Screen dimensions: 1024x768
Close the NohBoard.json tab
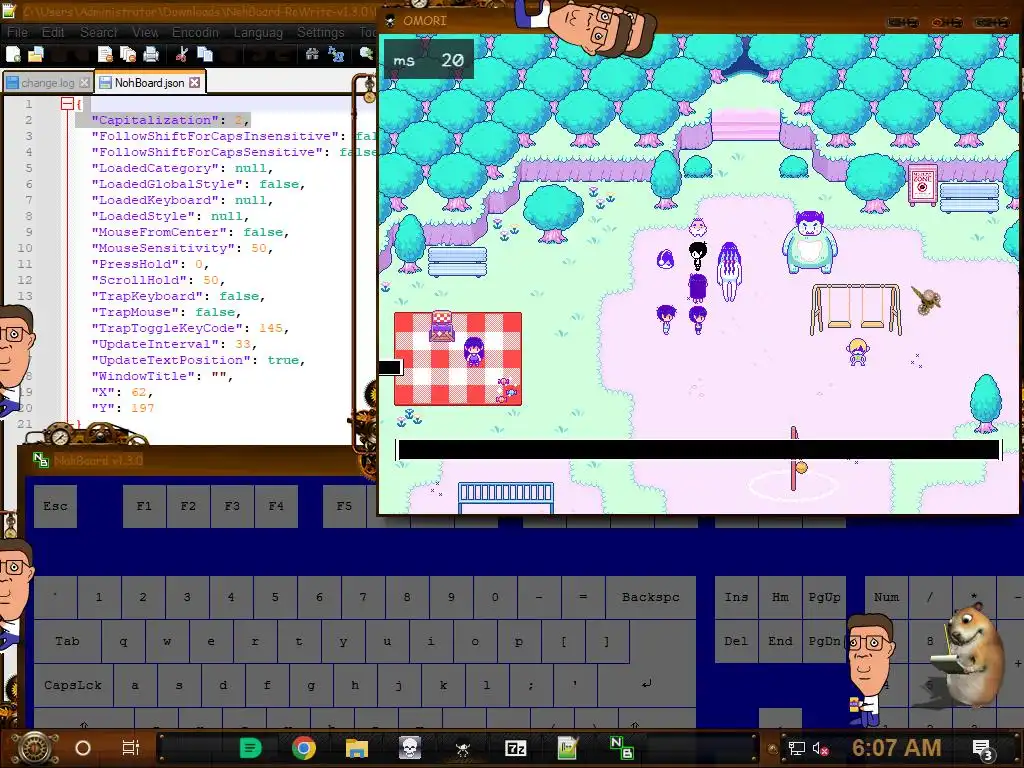pos(195,83)
